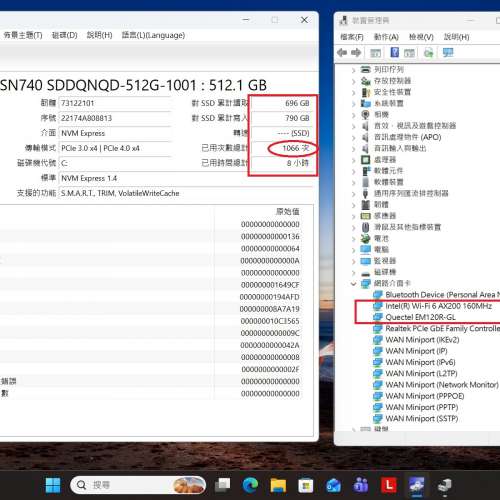
Task: Expand the 軟體元件 category
Action: click(354, 171)
